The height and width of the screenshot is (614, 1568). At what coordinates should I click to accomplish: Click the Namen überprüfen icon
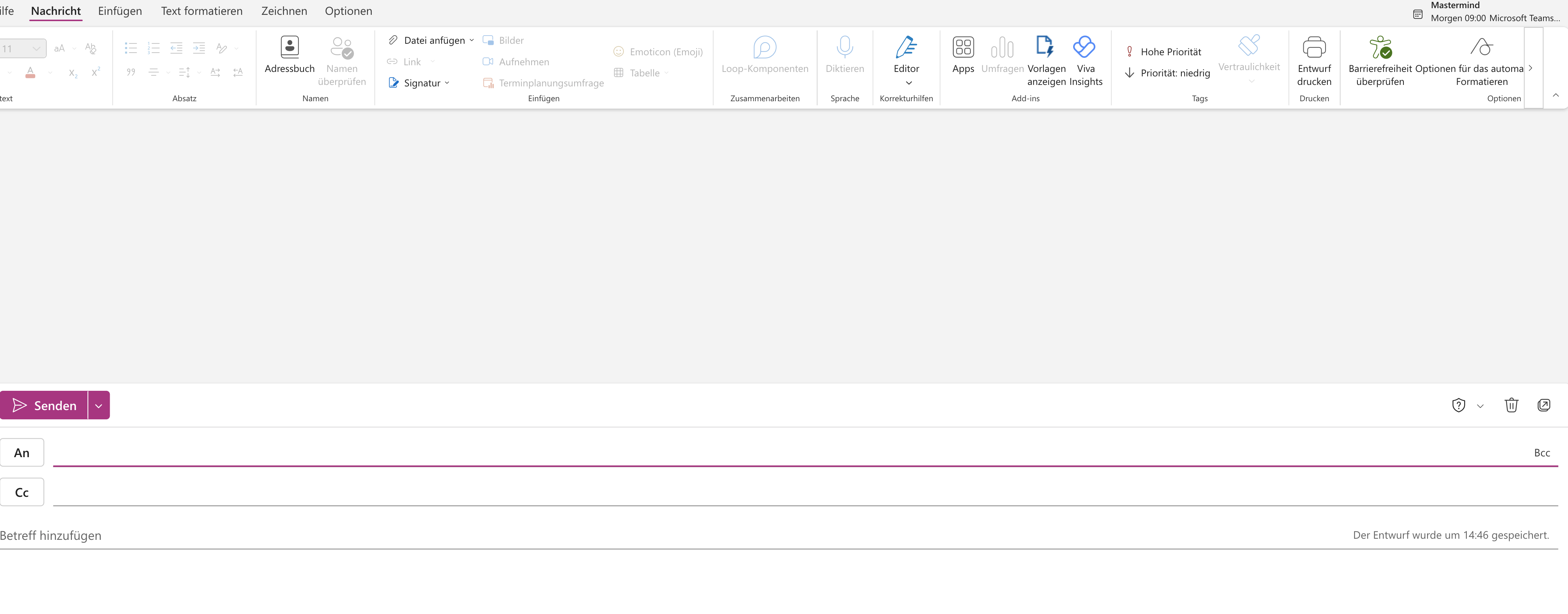341,48
